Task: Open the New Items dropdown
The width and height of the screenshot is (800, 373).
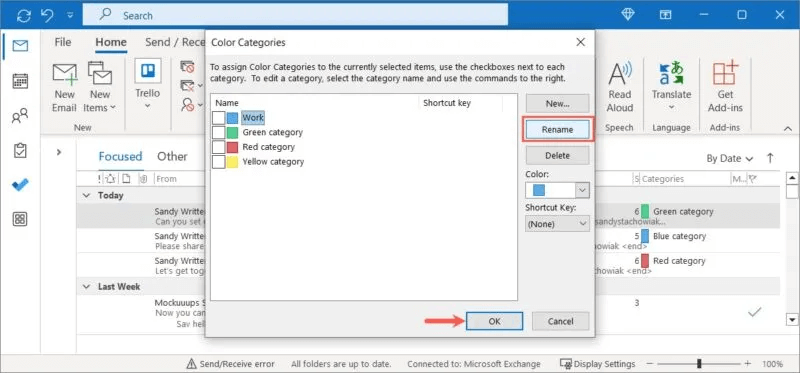Action: (100, 88)
